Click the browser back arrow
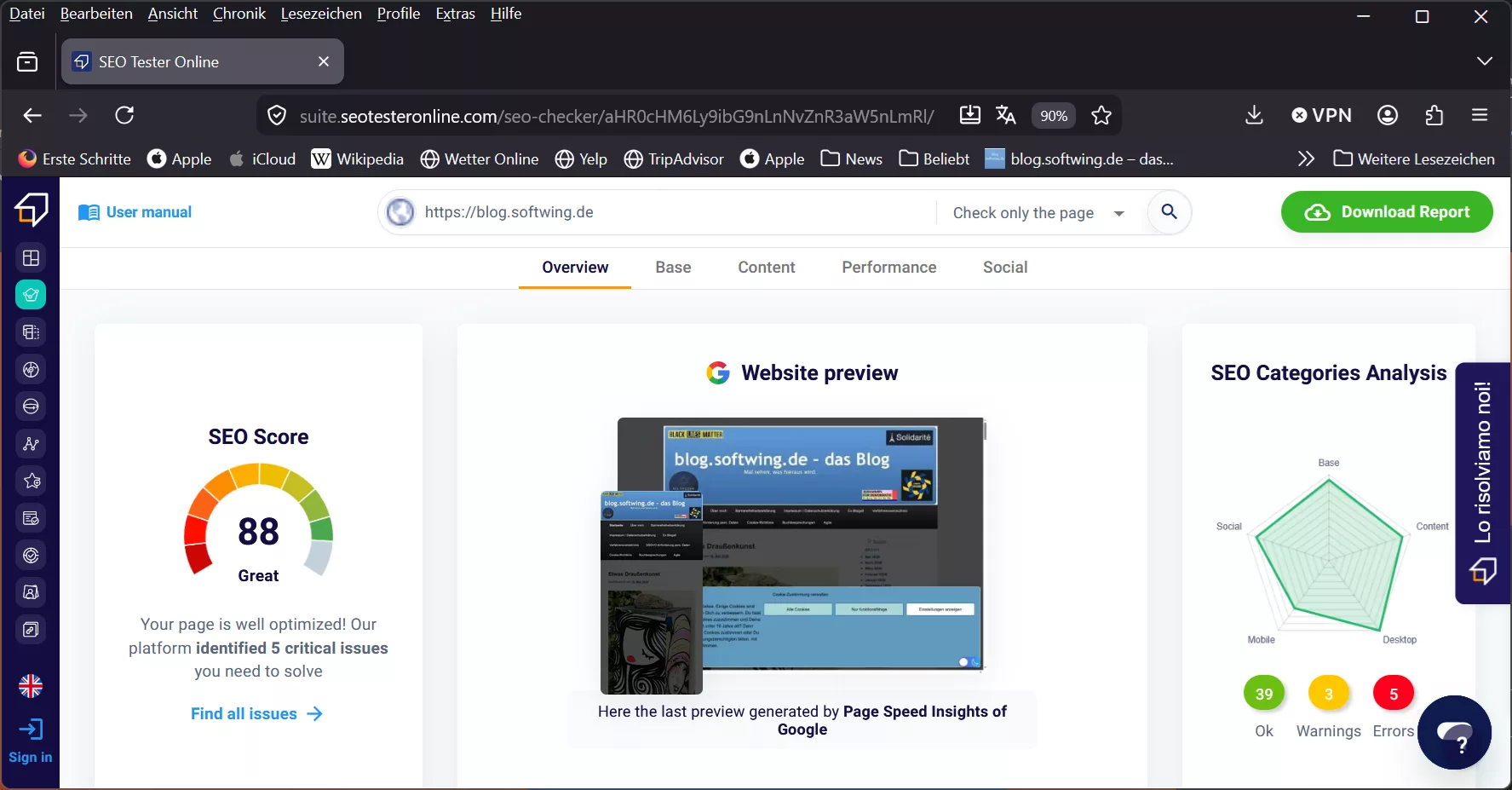The height and width of the screenshot is (790, 1512). (x=32, y=115)
